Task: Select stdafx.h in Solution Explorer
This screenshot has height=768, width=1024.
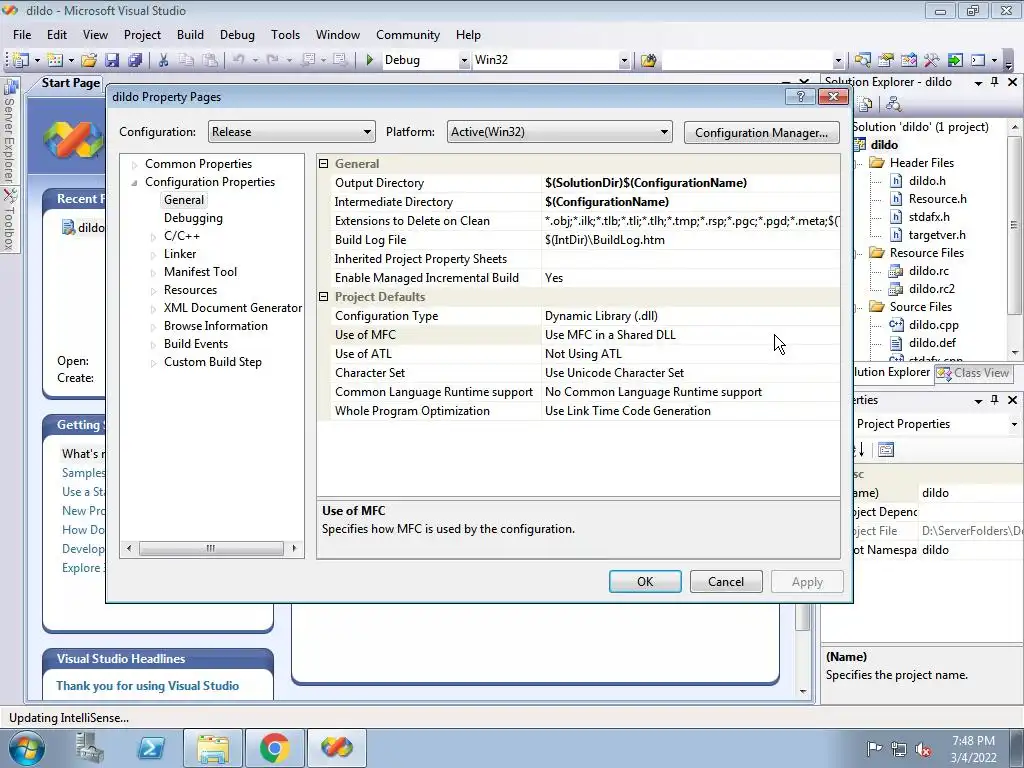Action: (x=929, y=217)
